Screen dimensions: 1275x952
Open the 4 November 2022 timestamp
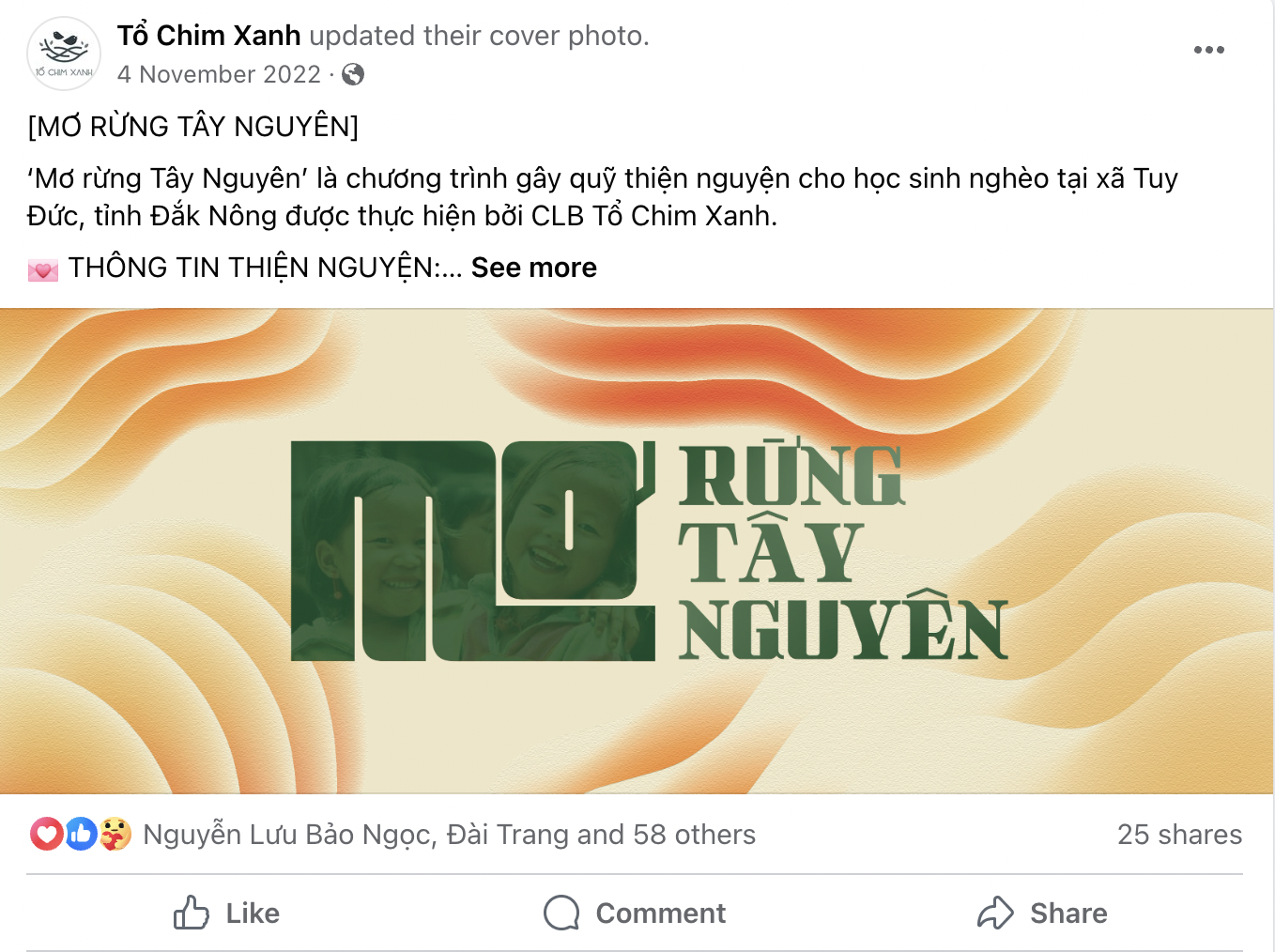(219, 74)
